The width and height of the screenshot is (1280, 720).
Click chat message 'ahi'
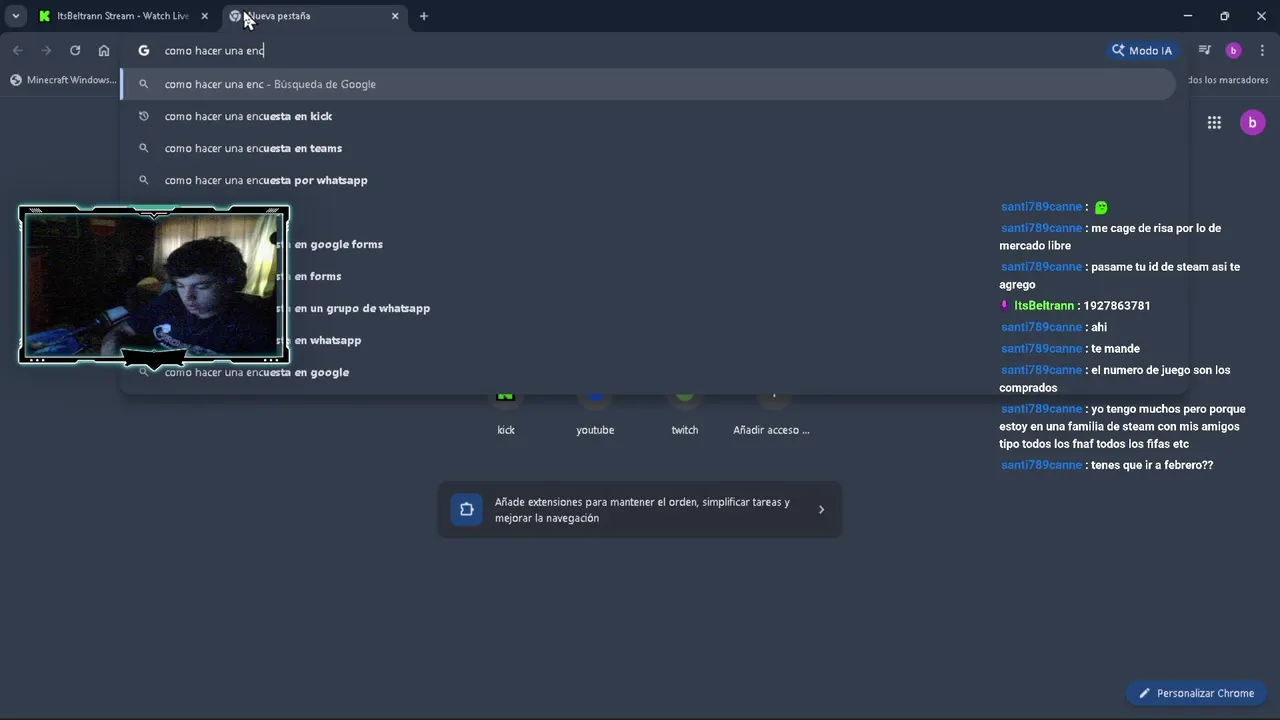(1099, 328)
